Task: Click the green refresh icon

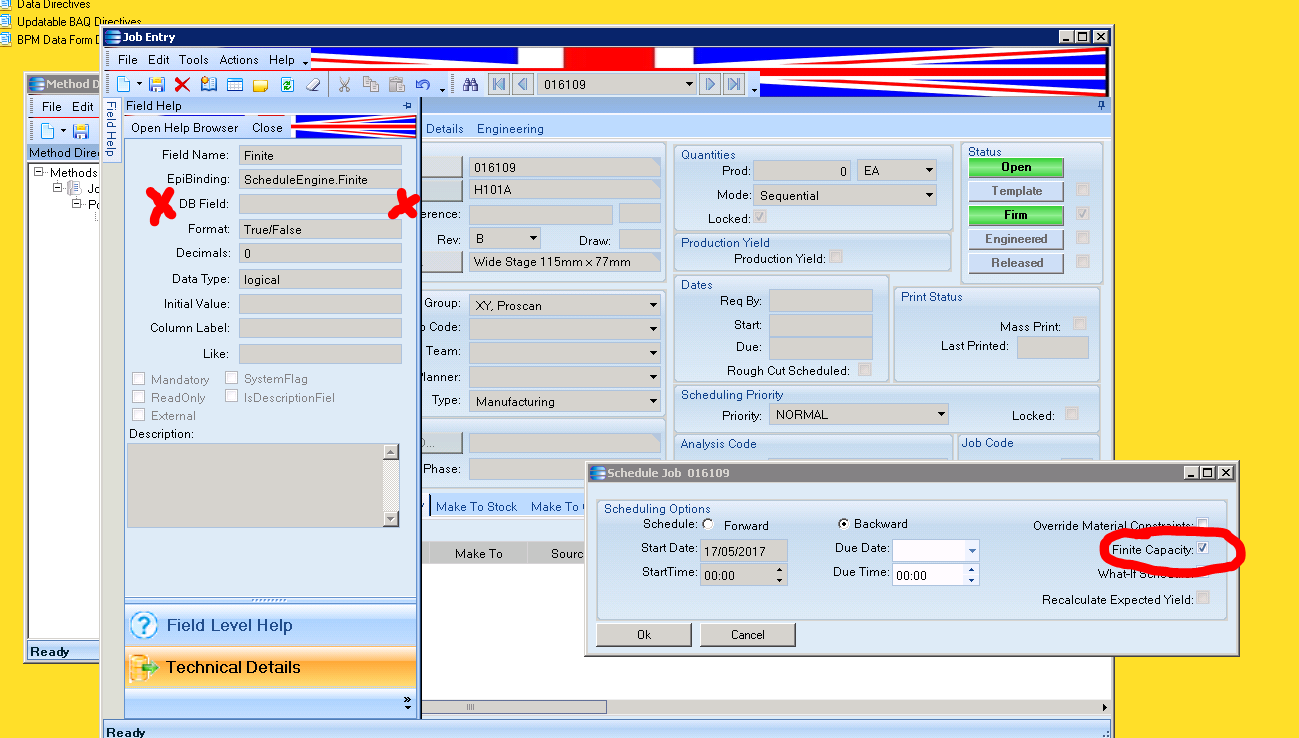Action: (x=287, y=85)
